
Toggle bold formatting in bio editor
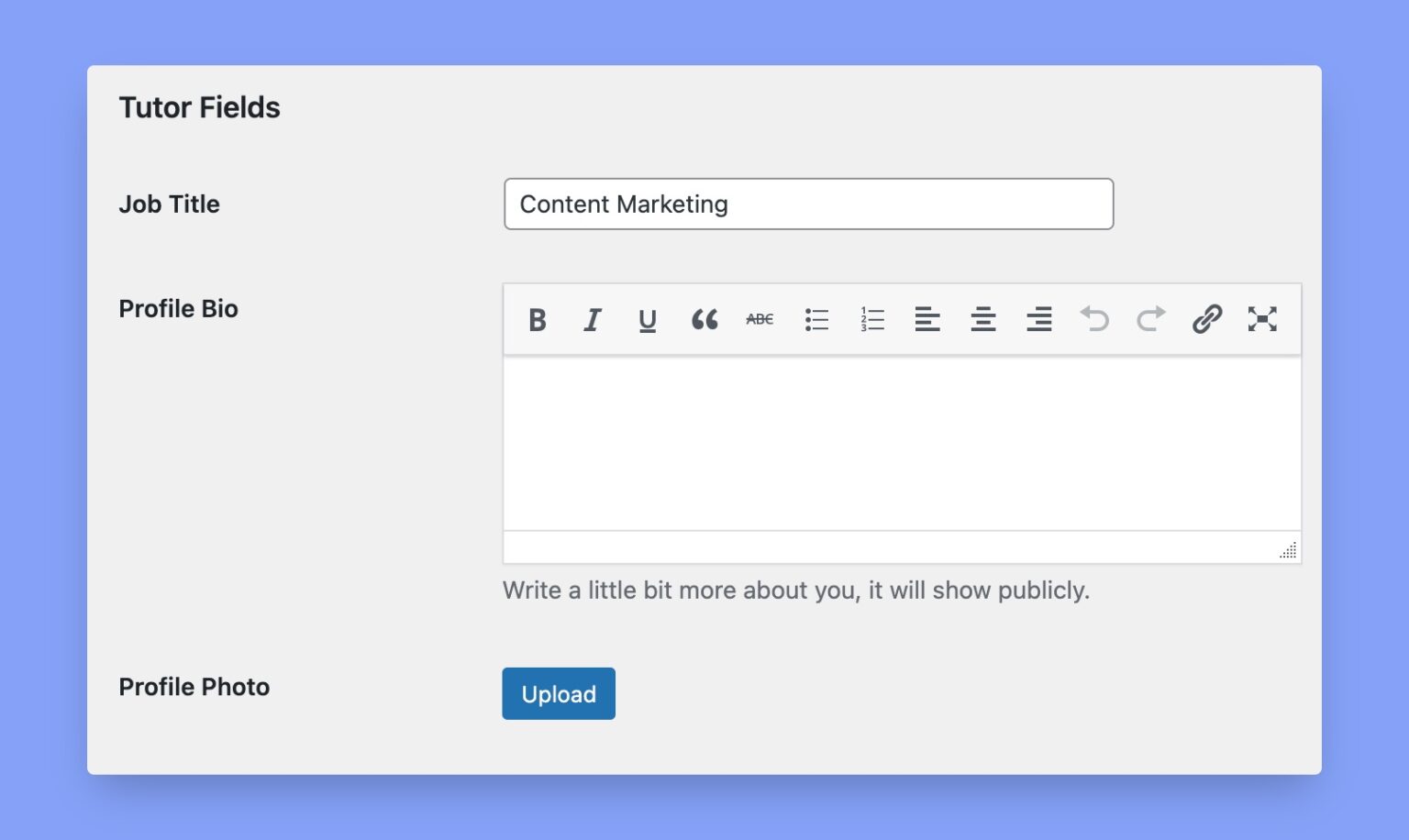pyautogui.click(x=538, y=319)
